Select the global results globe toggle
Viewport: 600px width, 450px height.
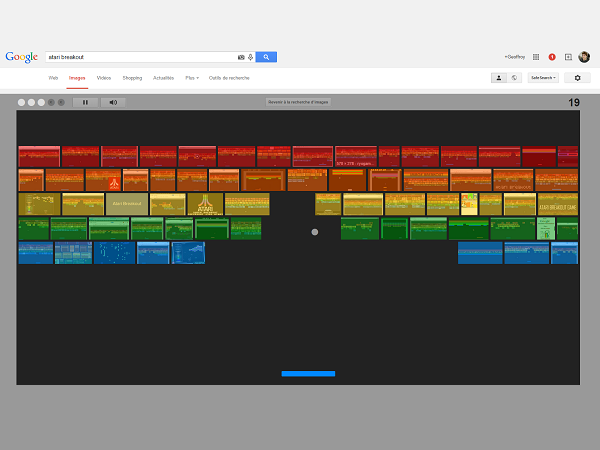click(x=514, y=78)
